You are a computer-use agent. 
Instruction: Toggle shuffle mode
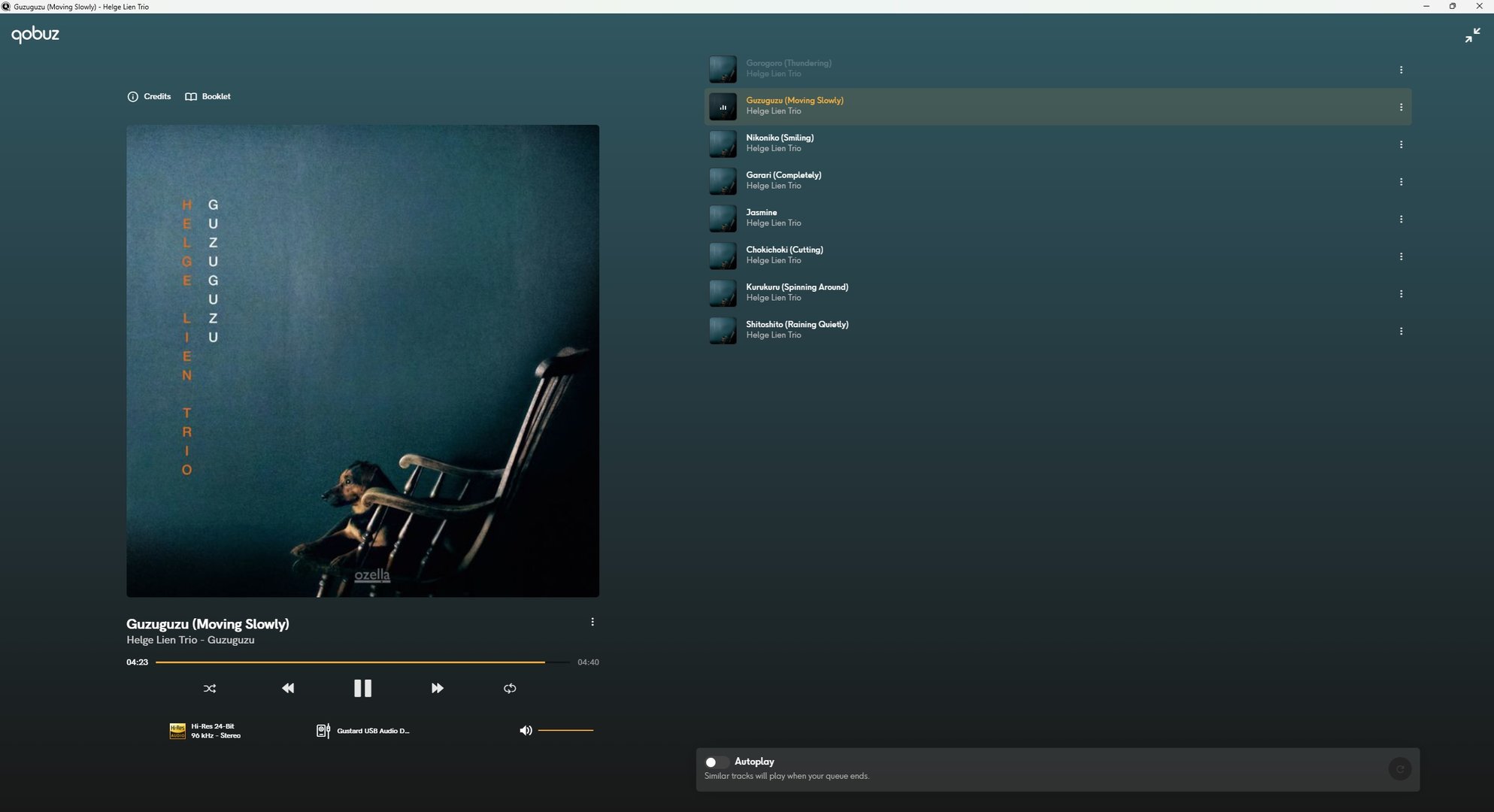pos(210,688)
